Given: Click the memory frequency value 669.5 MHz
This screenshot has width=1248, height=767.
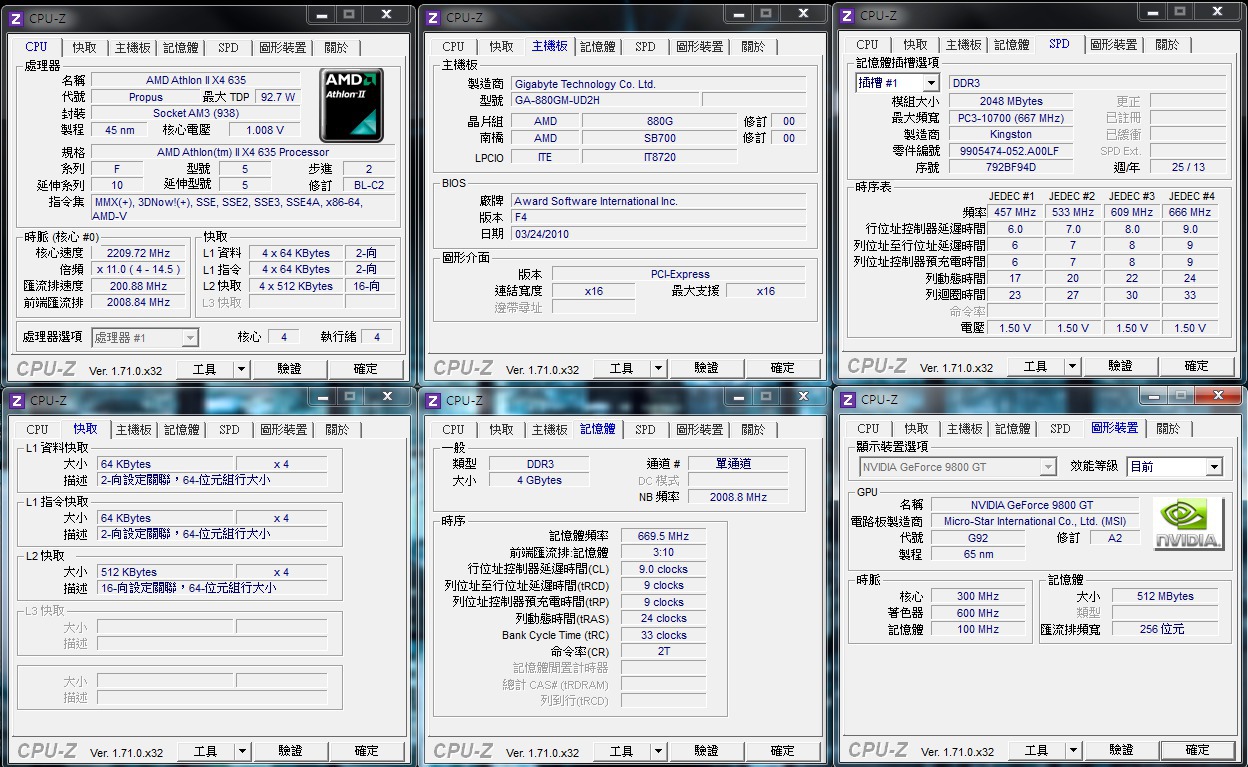Looking at the screenshot, I should pos(663,536).
